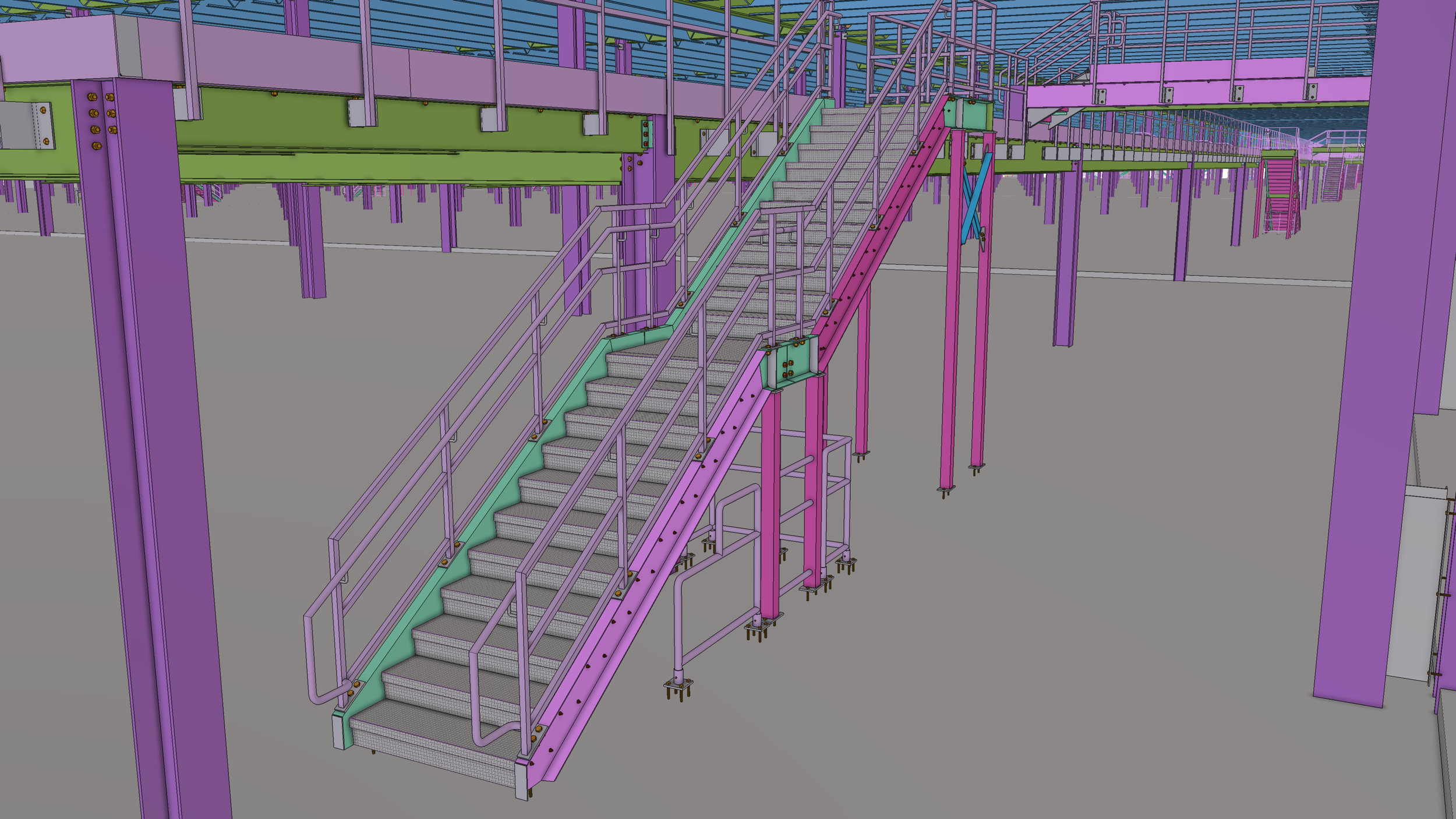Select the orange bolt group on left column
The image size is (1456, 819).
[x=101, y=121]
